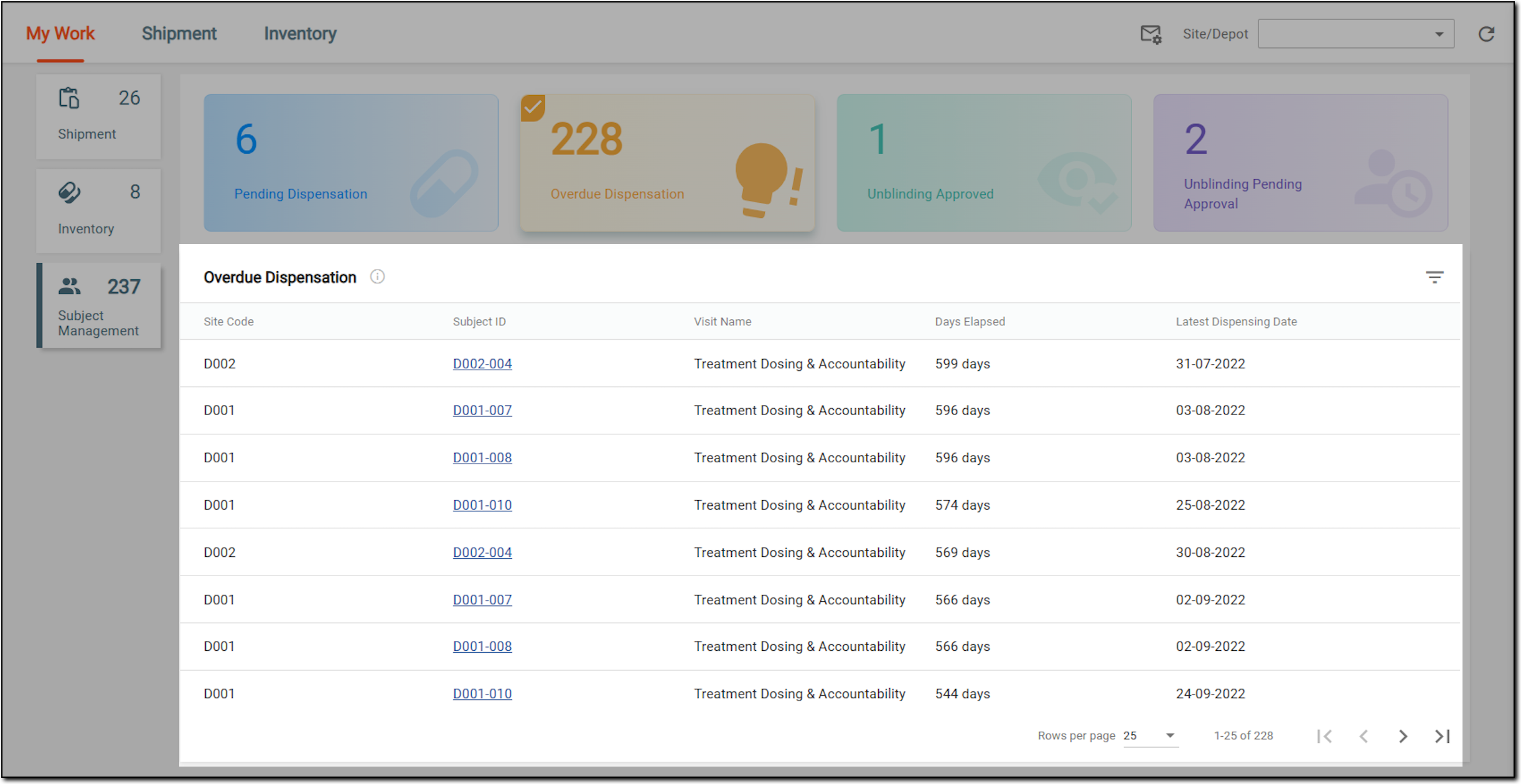Click the Subject Management people icon
The height and width of the screenshot is (784, 1521).
pos(69,286)
